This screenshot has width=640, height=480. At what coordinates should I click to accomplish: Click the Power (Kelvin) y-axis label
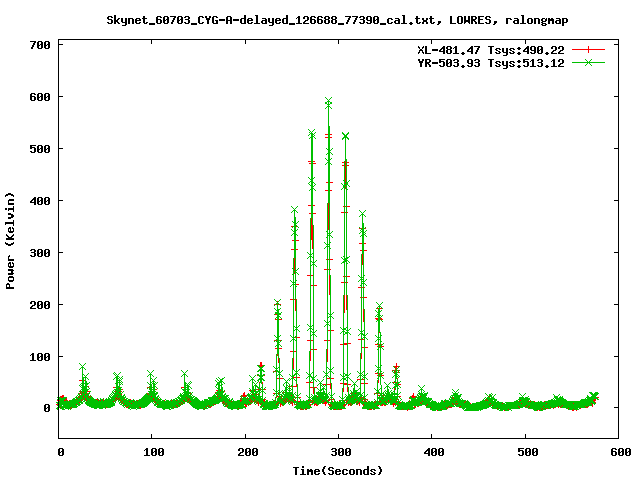coord(10,241)
